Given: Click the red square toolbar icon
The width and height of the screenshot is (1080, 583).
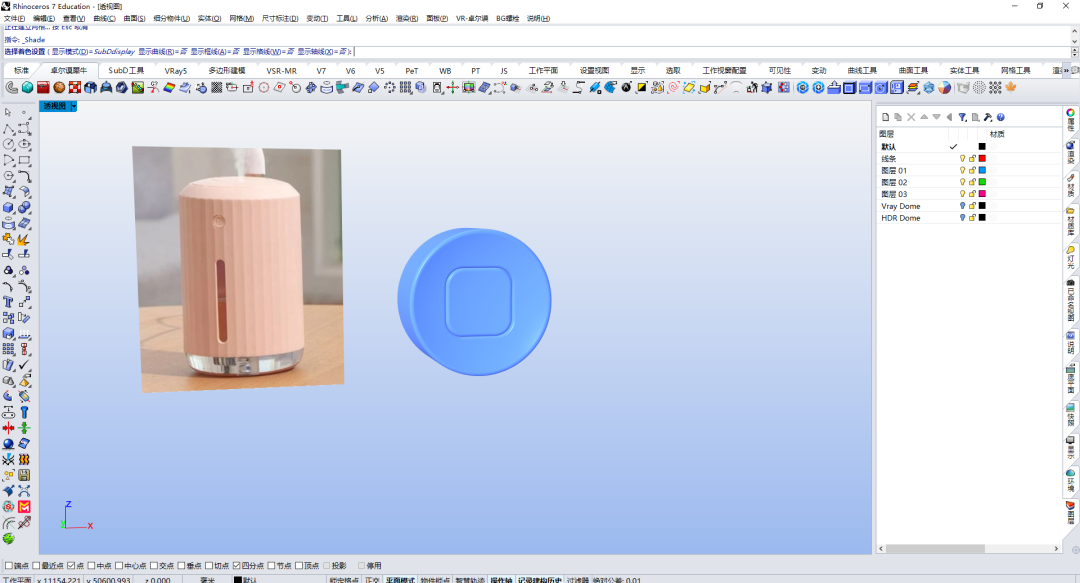Looking at the screenshot, I should (x=43, y=88).
